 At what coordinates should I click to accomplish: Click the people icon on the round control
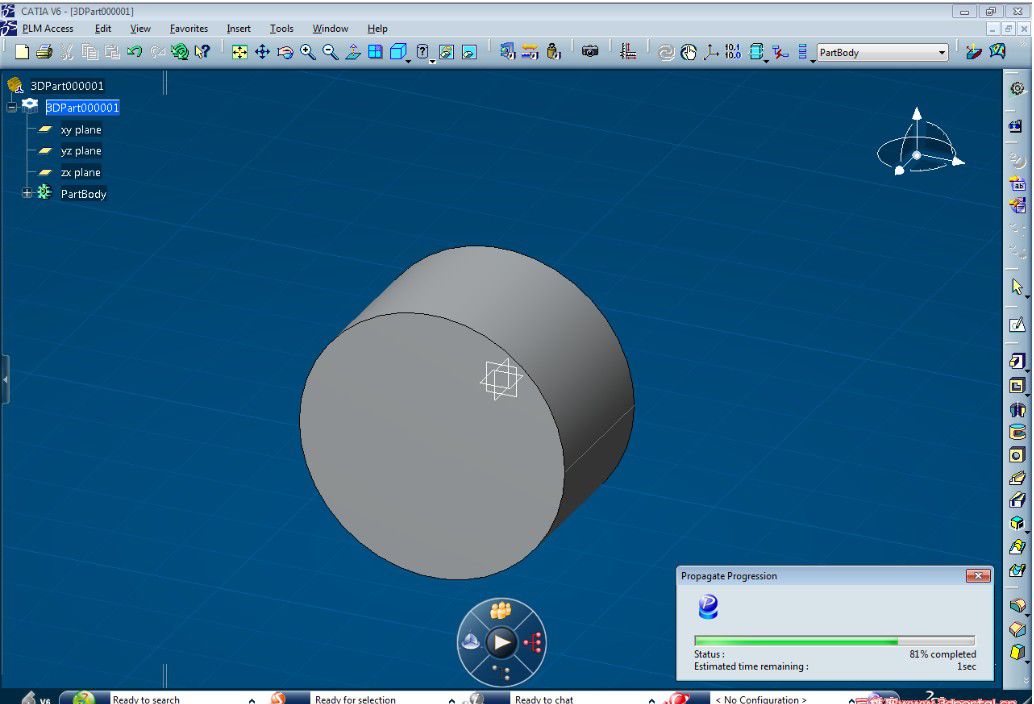click(x=501, y=611)
